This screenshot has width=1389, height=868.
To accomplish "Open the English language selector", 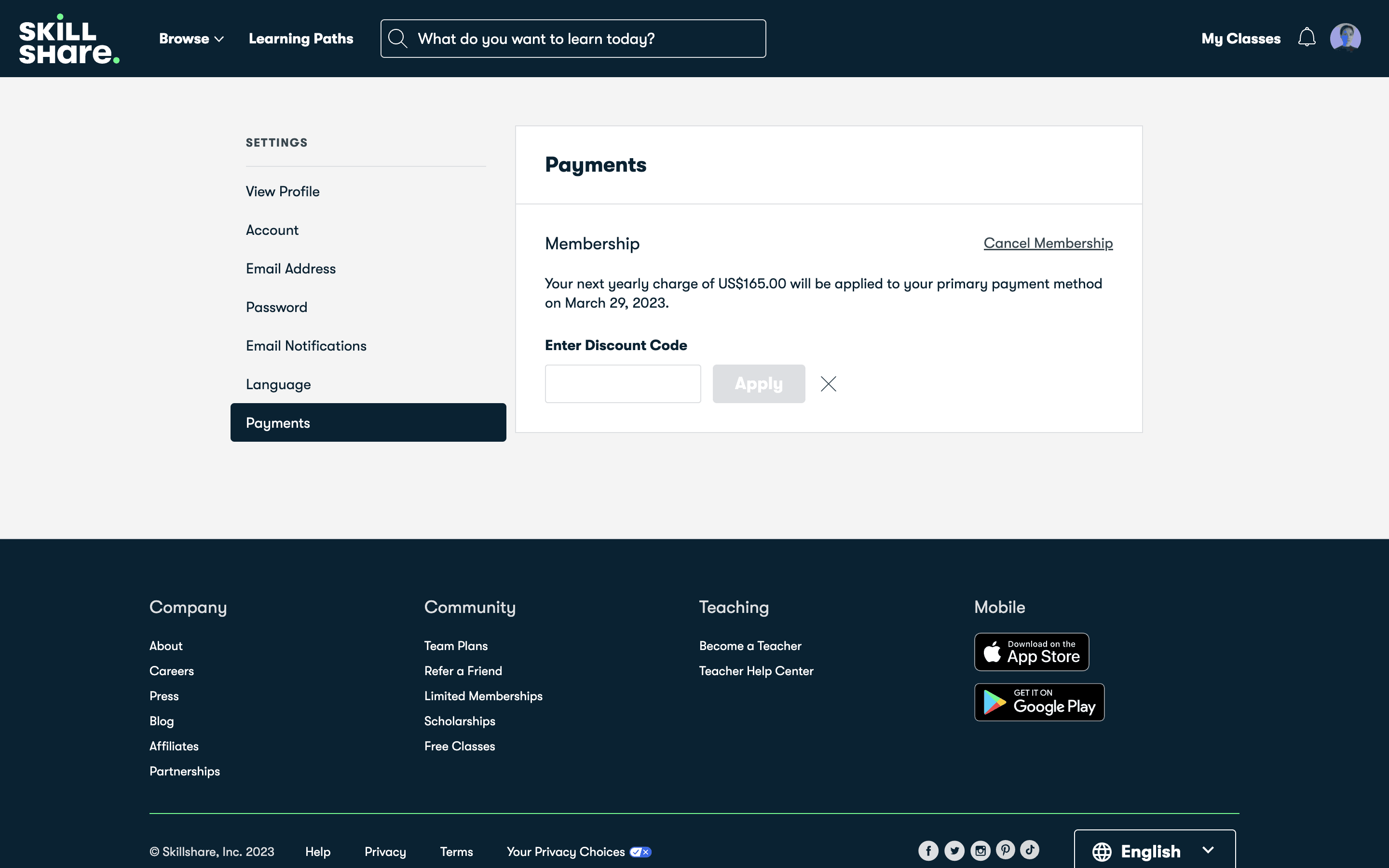I will (x=1154, y=851).
